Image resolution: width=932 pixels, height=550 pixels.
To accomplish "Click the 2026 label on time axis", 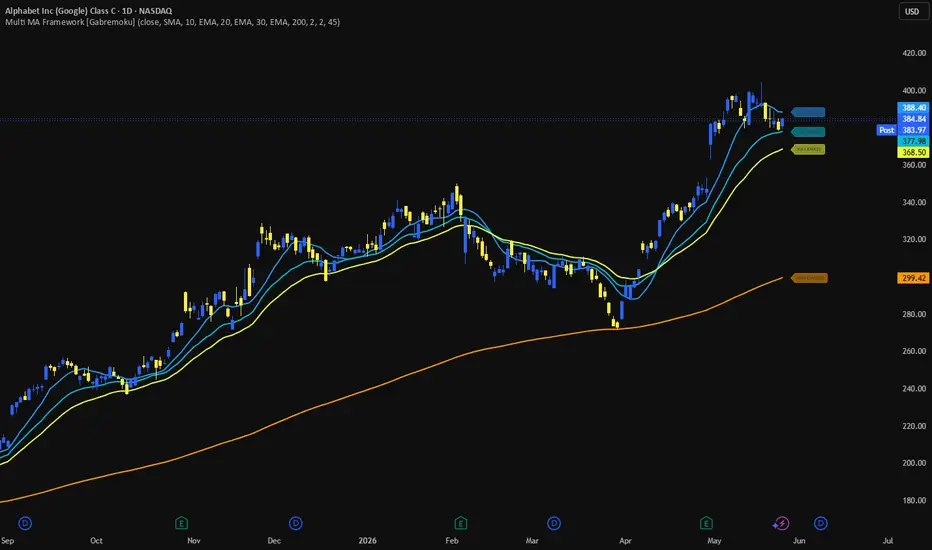I will click(367, 540).
